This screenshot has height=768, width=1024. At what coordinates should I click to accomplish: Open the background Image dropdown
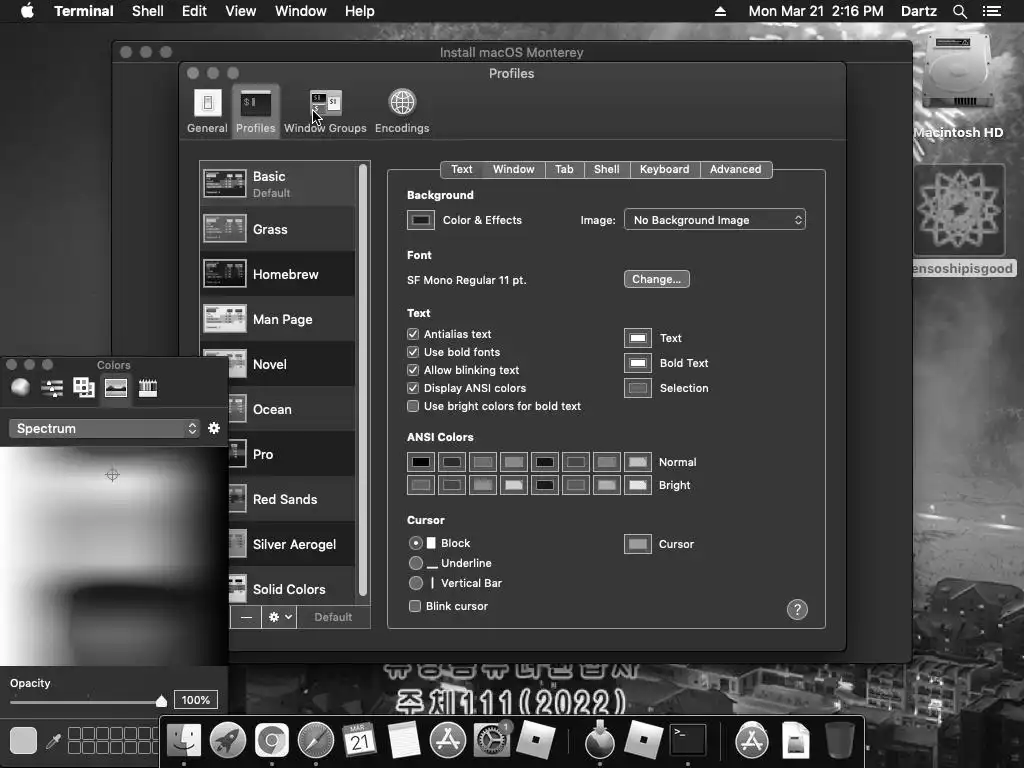coord(714,219)
